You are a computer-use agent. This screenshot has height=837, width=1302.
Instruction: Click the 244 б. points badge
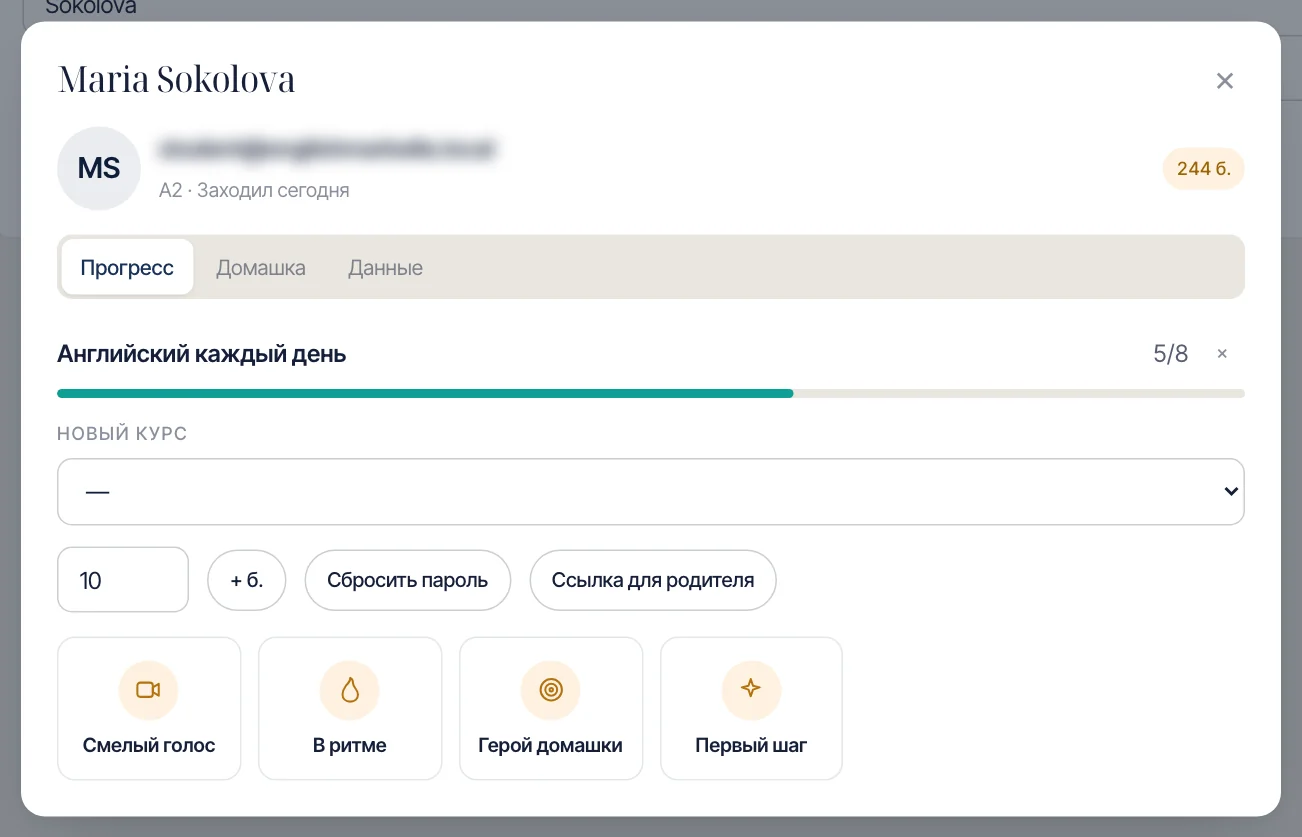tap(1204, 169)
